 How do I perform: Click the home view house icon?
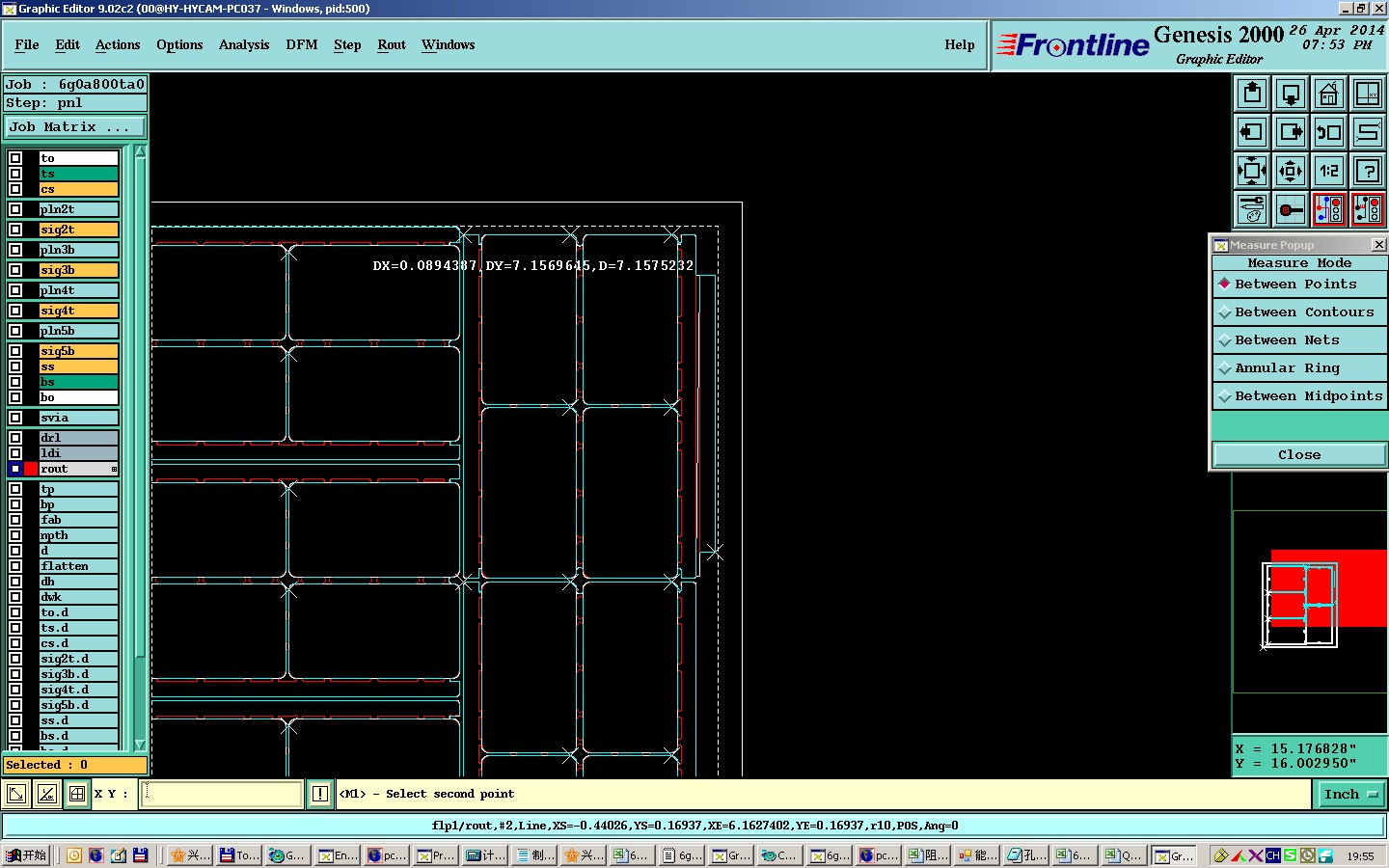pyautogui.click(x=1329, y=94)
